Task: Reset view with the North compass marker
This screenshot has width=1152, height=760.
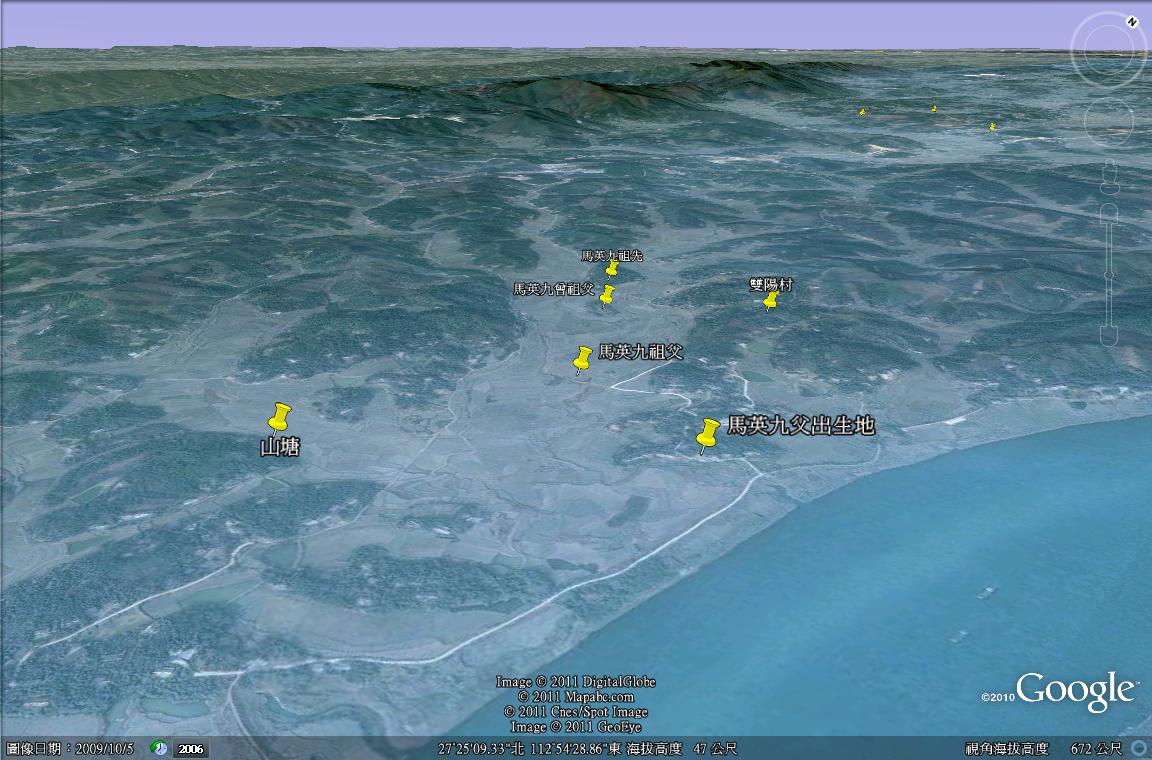Action: pyautogui.click(x=1132, y=20)
